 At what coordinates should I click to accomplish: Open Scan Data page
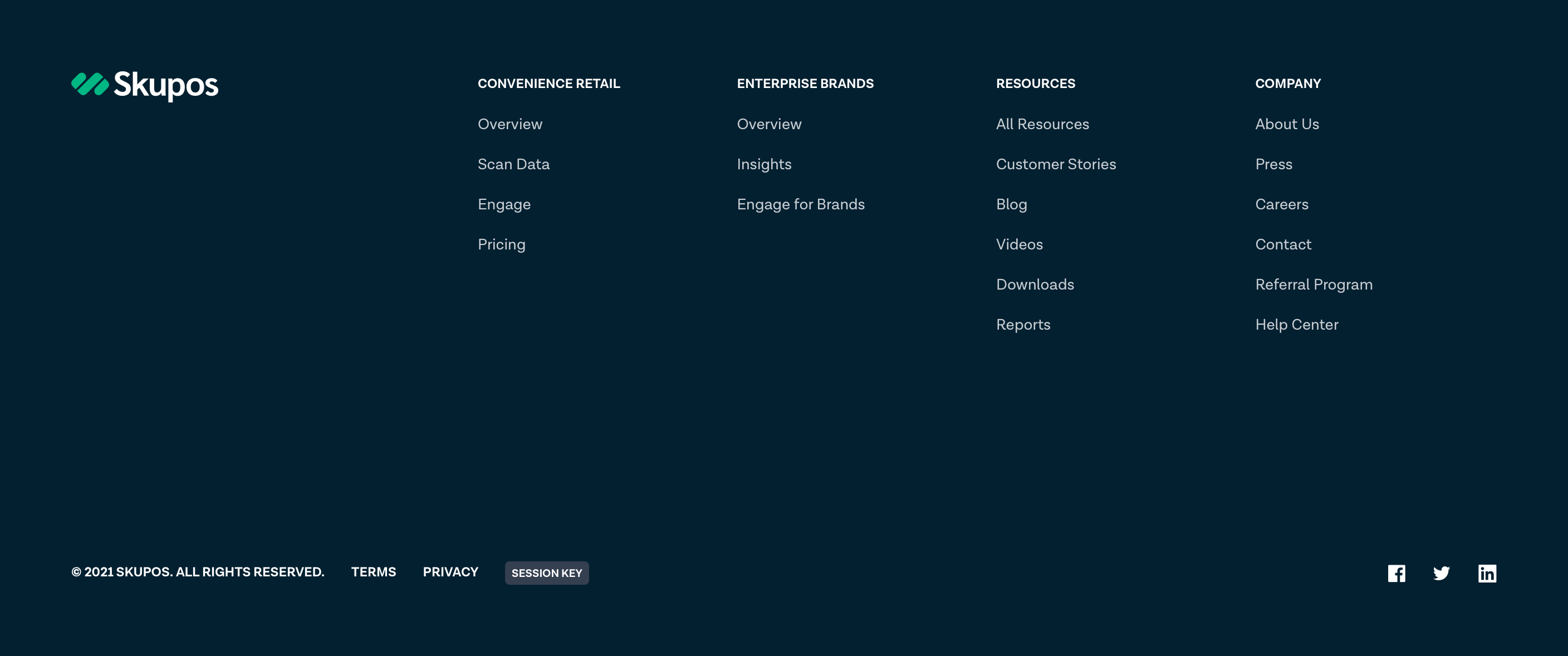point(513,164)
